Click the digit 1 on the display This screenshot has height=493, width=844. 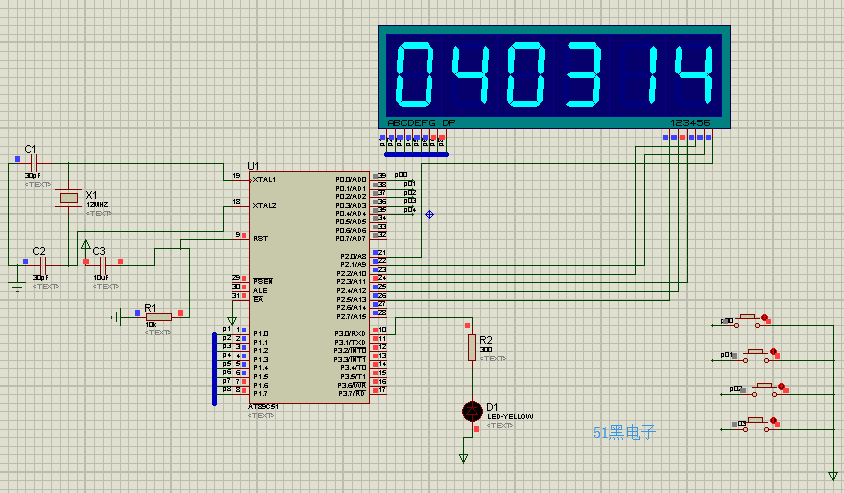pos(652,75)
